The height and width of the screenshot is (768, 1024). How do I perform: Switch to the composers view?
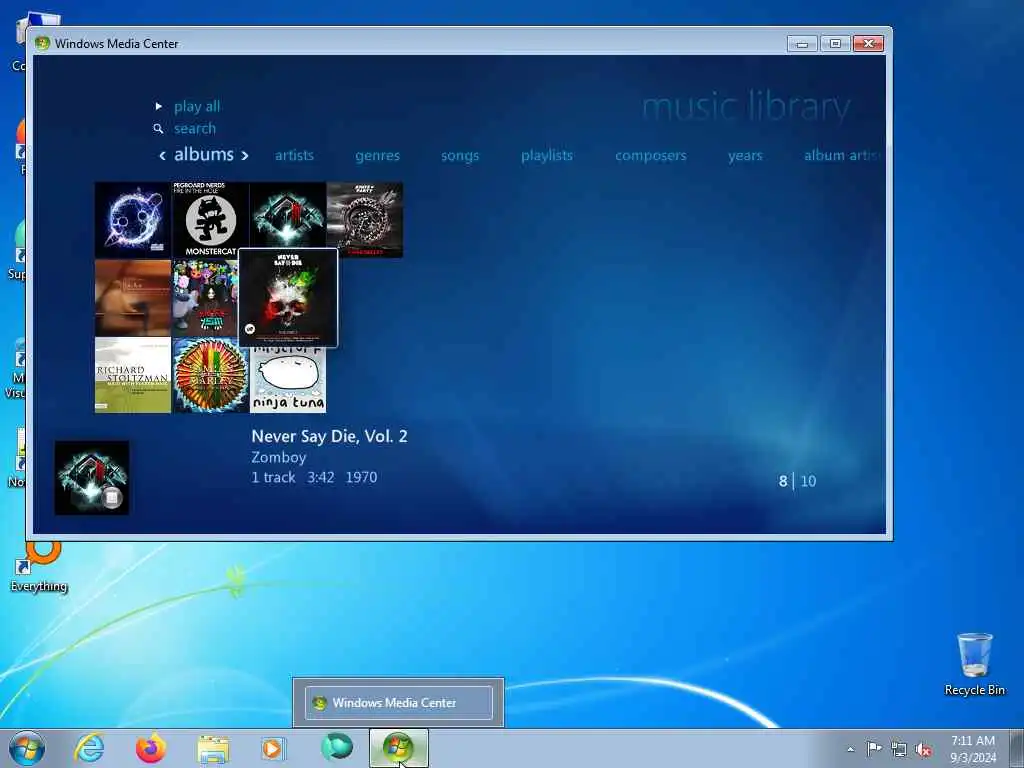click(x=650, y=155)
